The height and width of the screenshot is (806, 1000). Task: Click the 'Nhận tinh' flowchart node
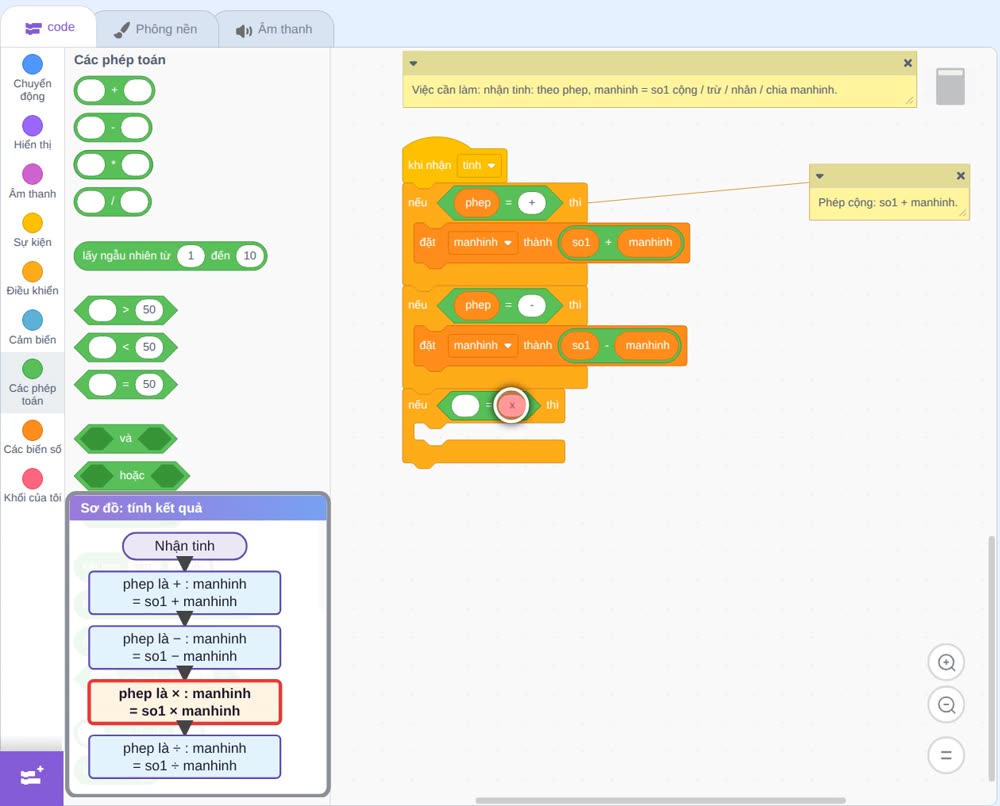(184, 546)
